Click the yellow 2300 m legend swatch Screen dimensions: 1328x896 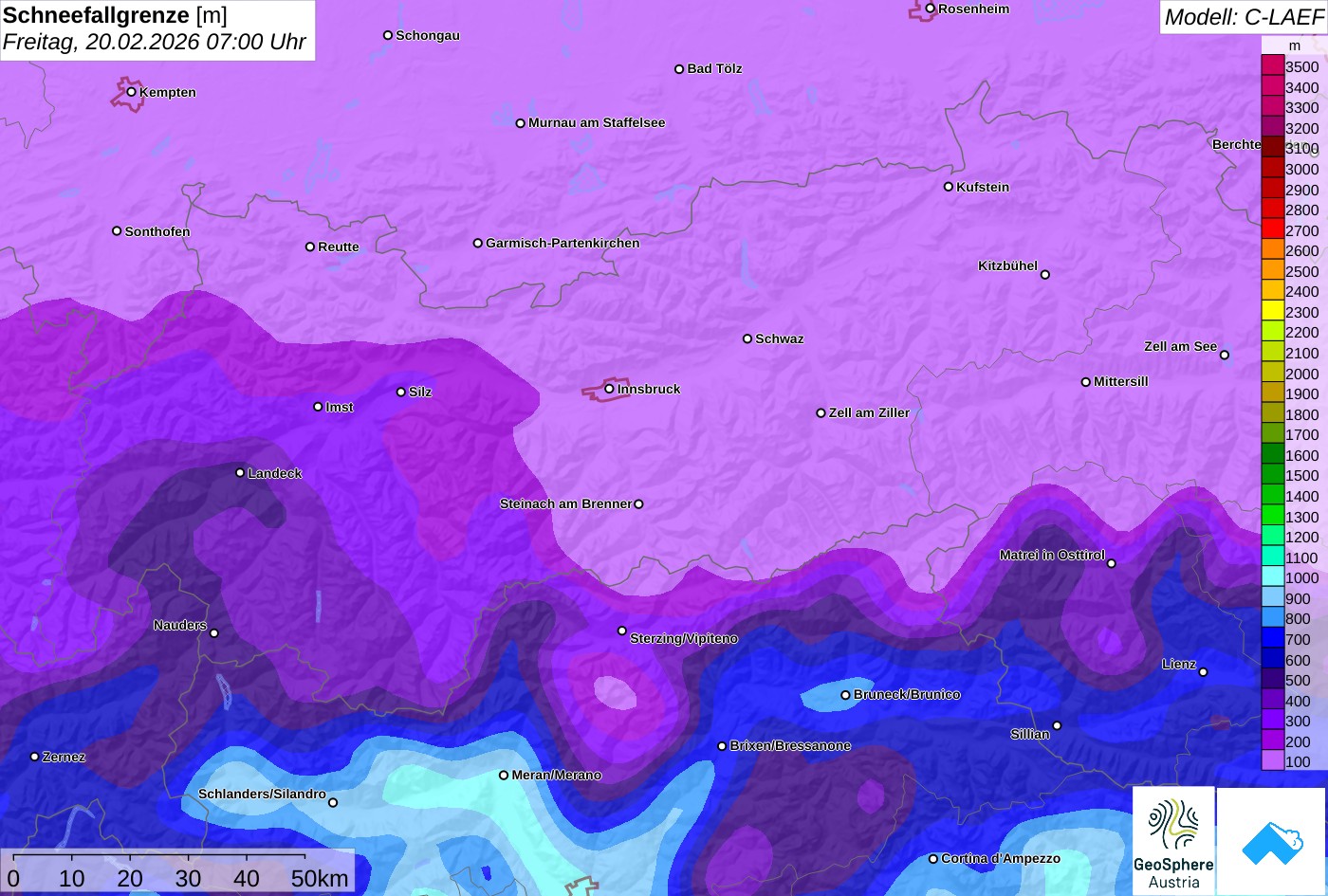1273,310
